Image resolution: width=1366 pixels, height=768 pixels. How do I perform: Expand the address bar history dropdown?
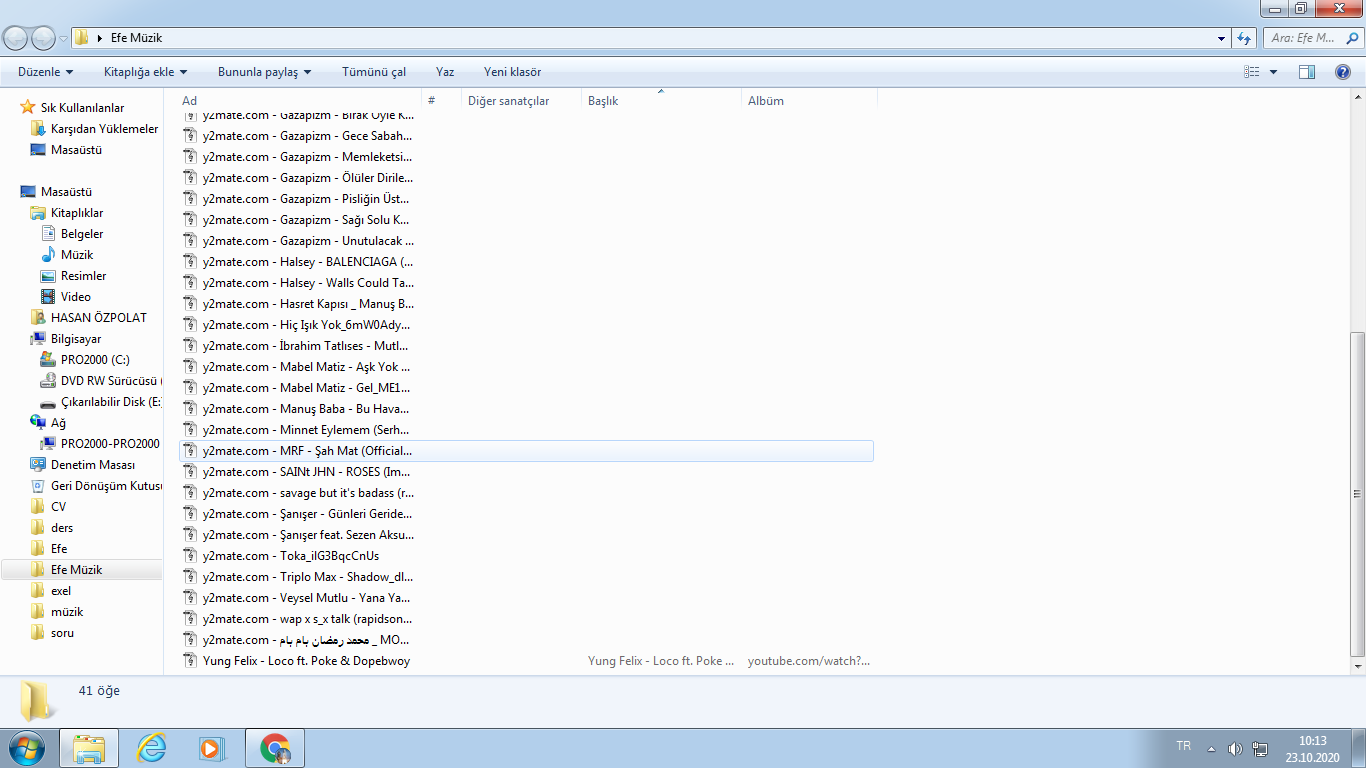click(1222, 38)
